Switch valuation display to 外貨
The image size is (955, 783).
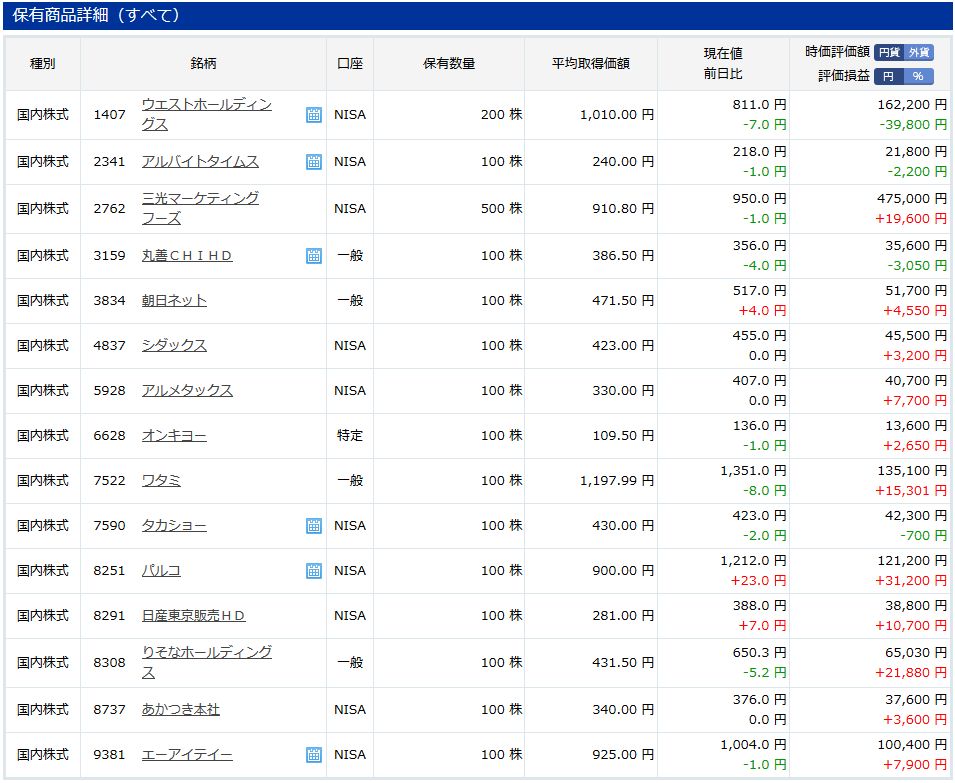point(919,52)
